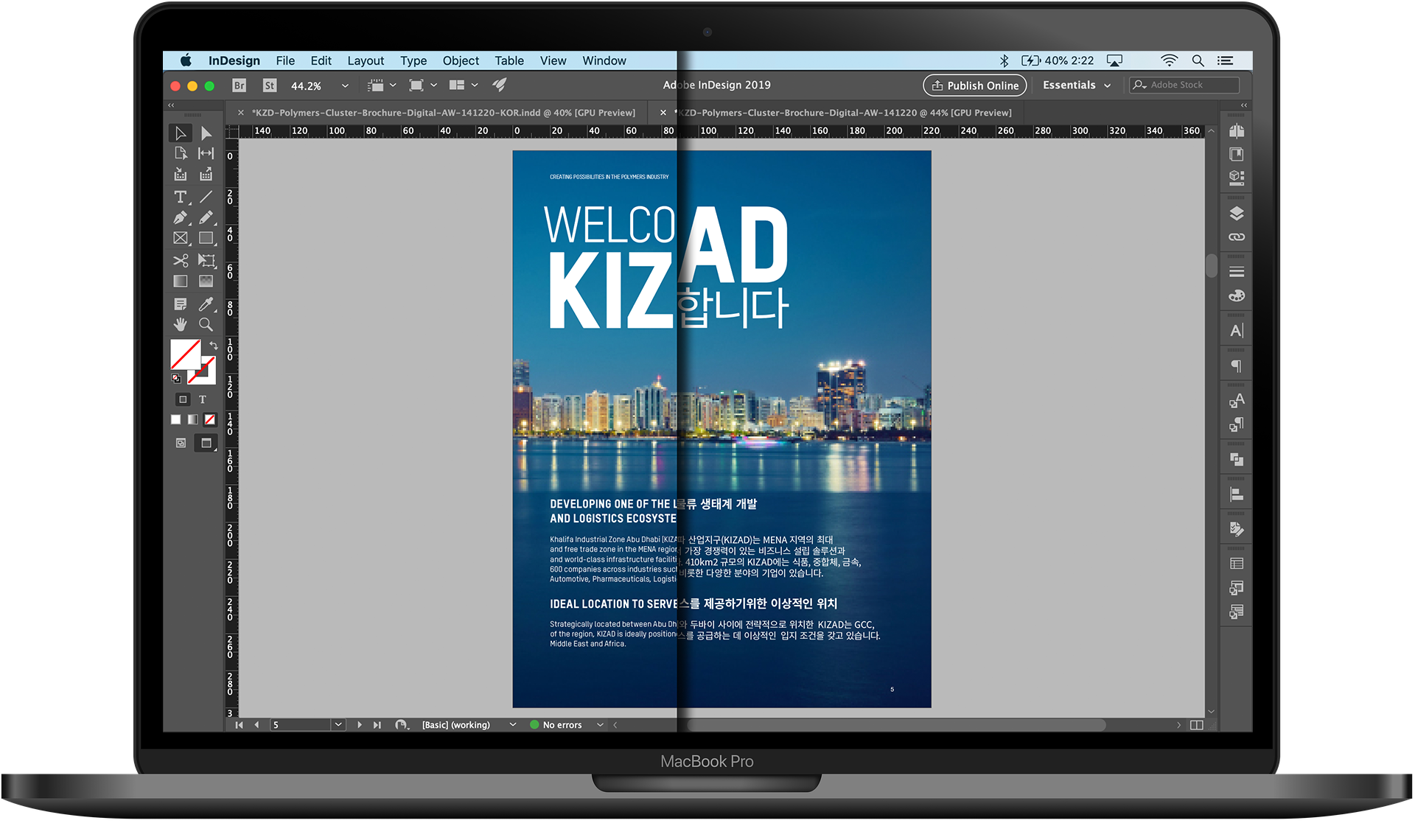Select the Type tool
This screenshot has height=840, width=1415.
coord(180,197)
